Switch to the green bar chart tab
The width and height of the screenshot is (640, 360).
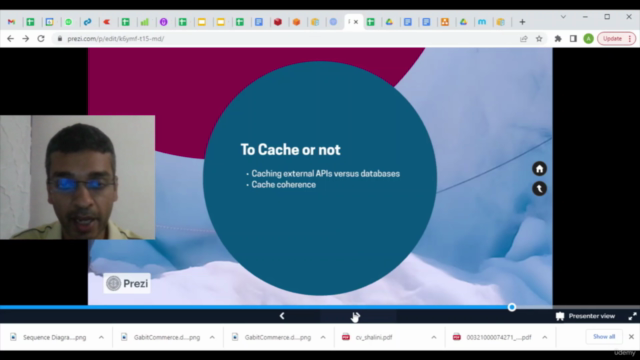click(x=144, y=22)
